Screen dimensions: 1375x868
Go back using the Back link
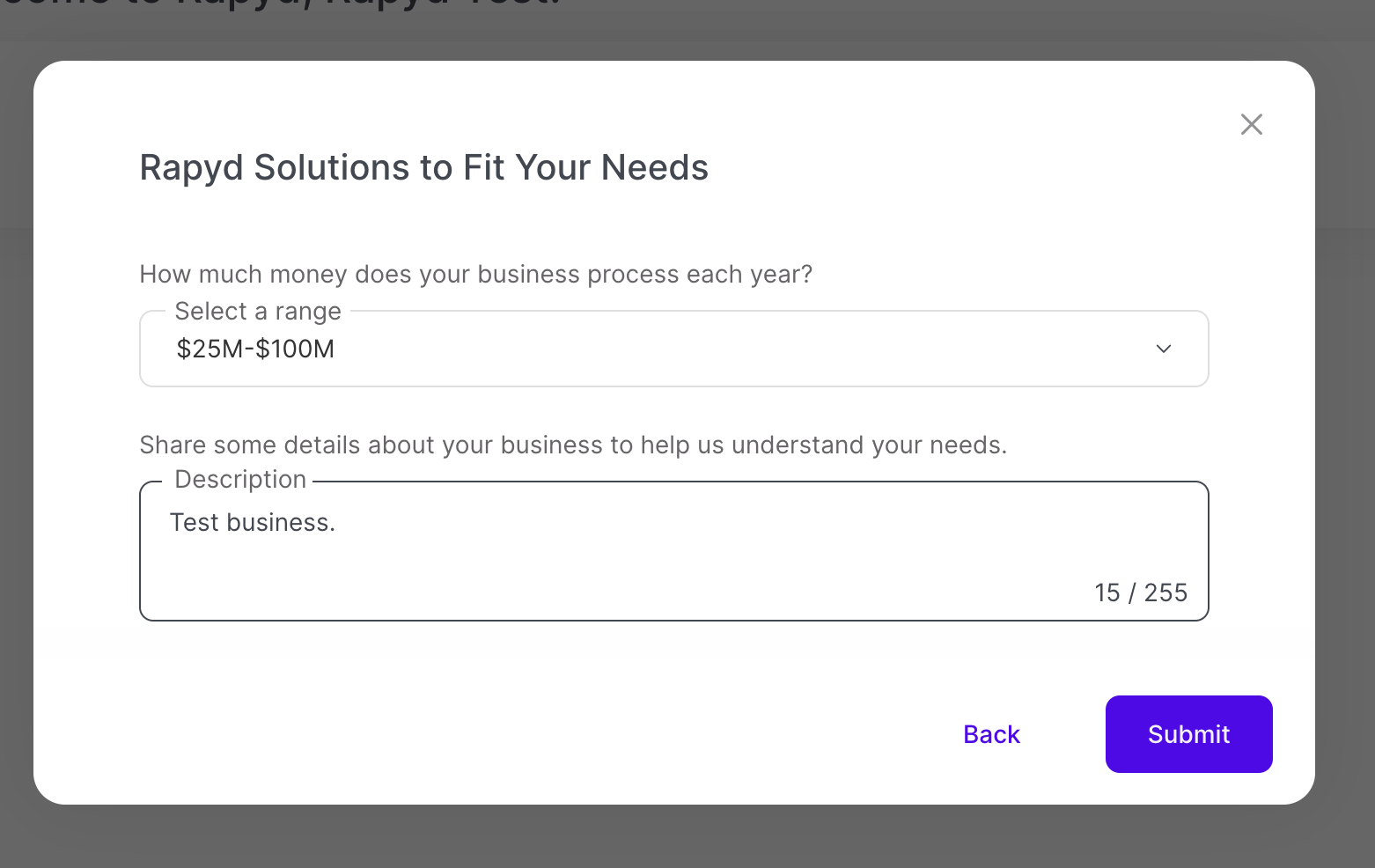click(991, 734)
